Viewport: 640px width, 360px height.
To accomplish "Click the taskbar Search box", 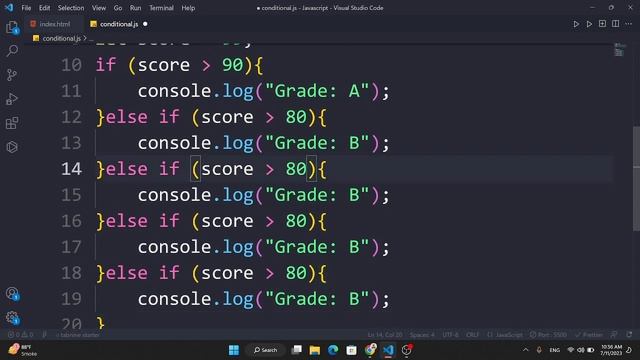I will [266, 350].
